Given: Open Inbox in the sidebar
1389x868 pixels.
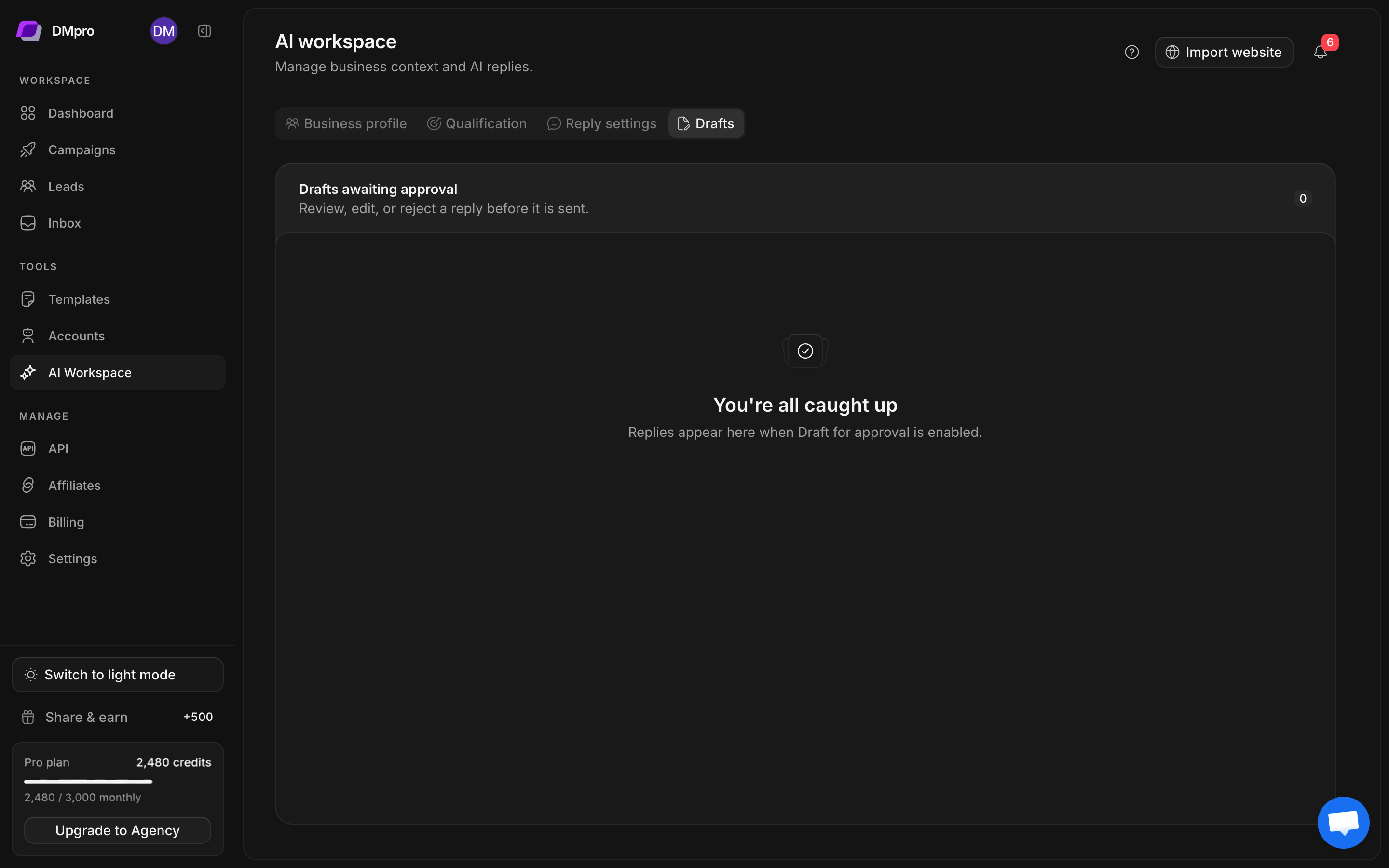Looking at the screenshot, I should click(x=118, y=223).
